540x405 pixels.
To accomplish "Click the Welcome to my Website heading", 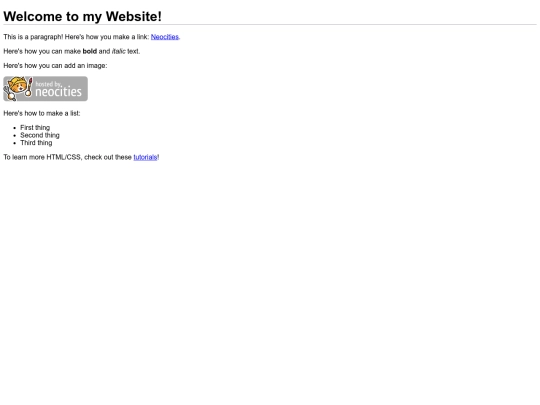I will tap(82, 16).
